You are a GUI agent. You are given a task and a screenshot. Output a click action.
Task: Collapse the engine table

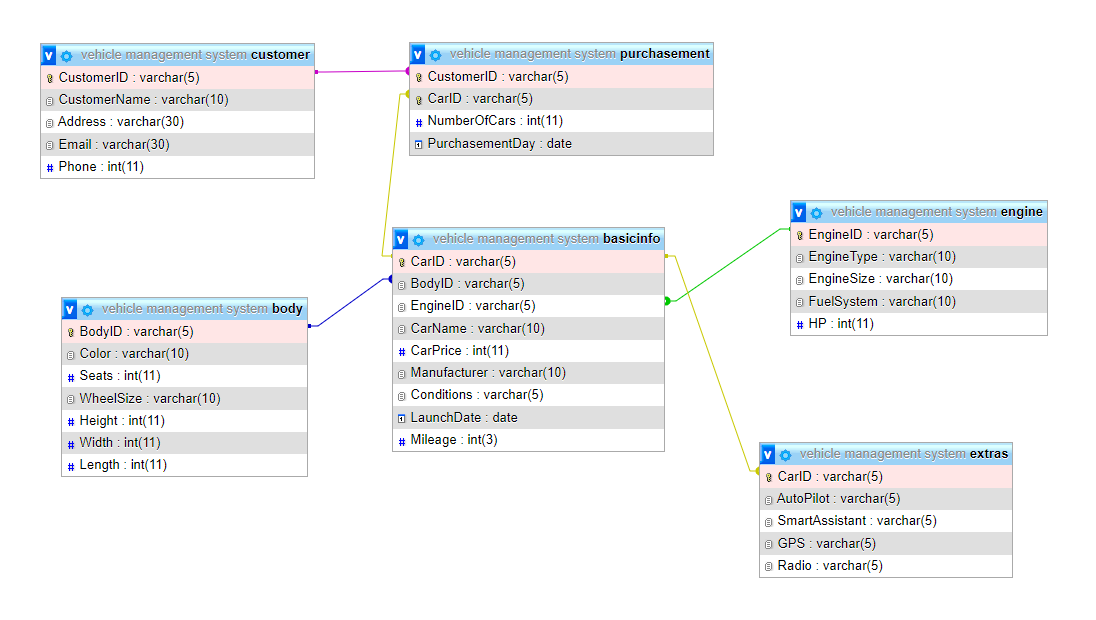797,212
